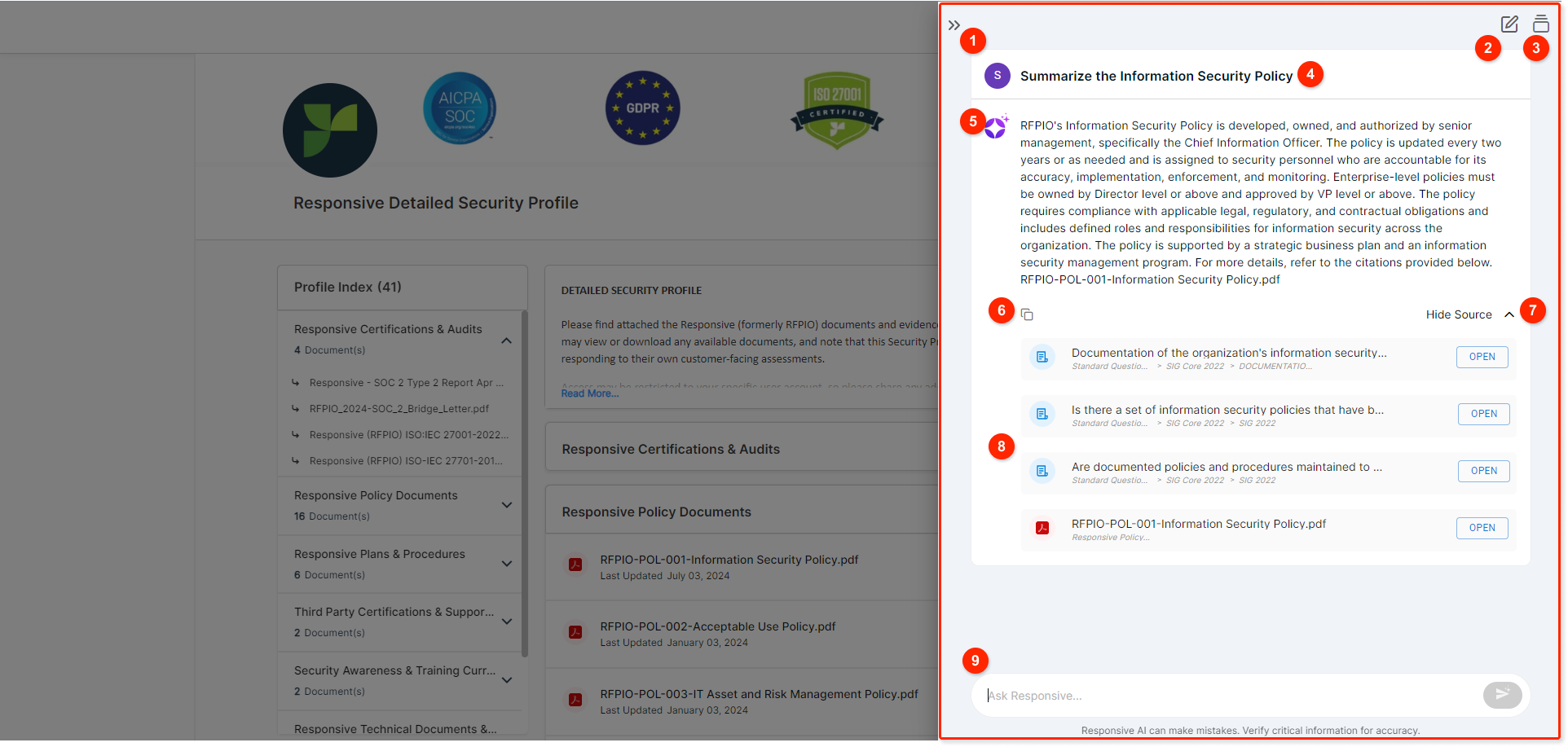Click 'Summarize the Information Security Policy' question
The width and height of the screenshot is (1568, 747).
1156,76
